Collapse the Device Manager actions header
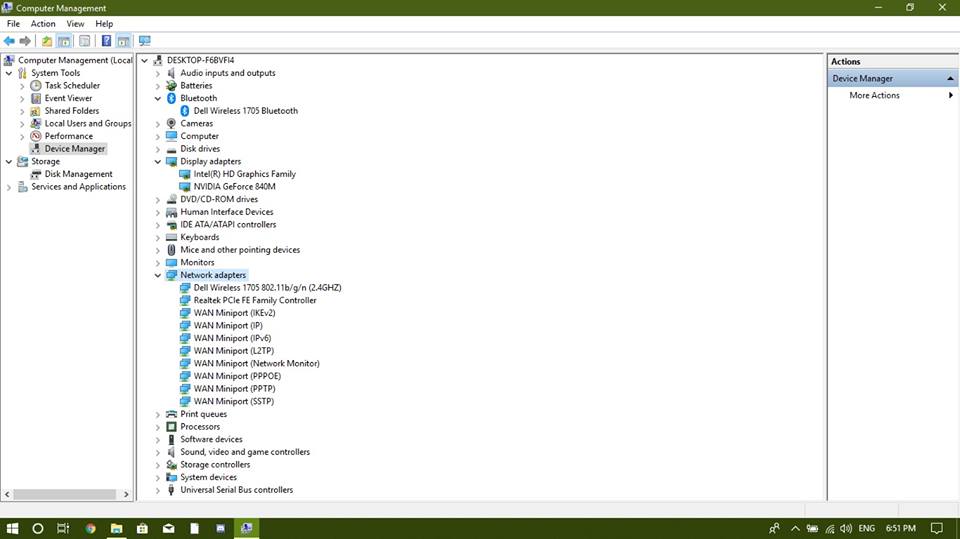This screenshot has width=960, height=539. [950, 78]
